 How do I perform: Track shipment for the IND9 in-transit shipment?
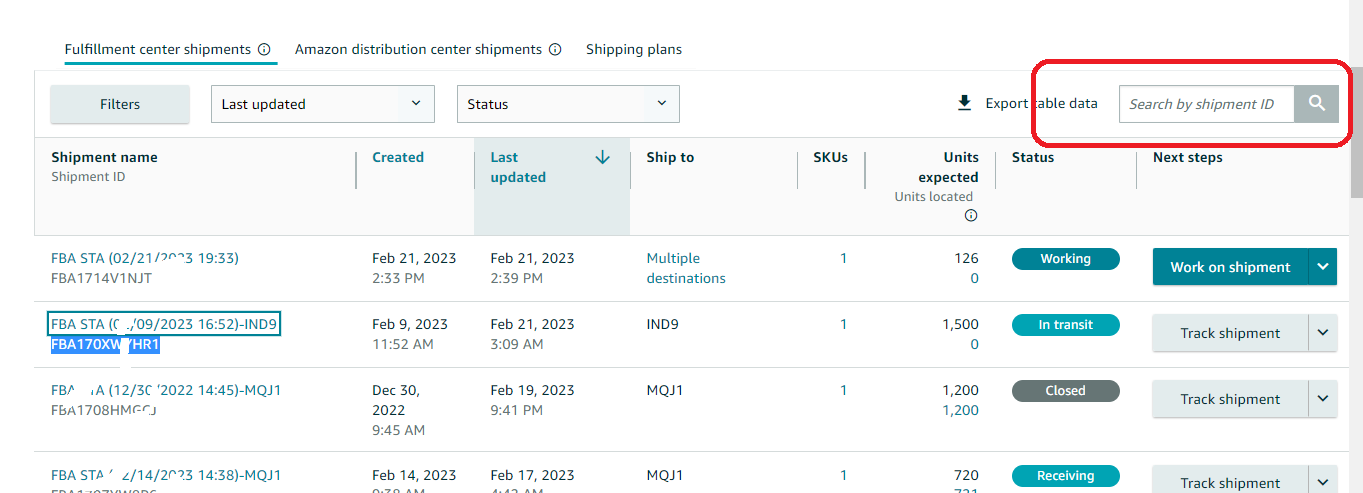click(x=1230, y=333)
